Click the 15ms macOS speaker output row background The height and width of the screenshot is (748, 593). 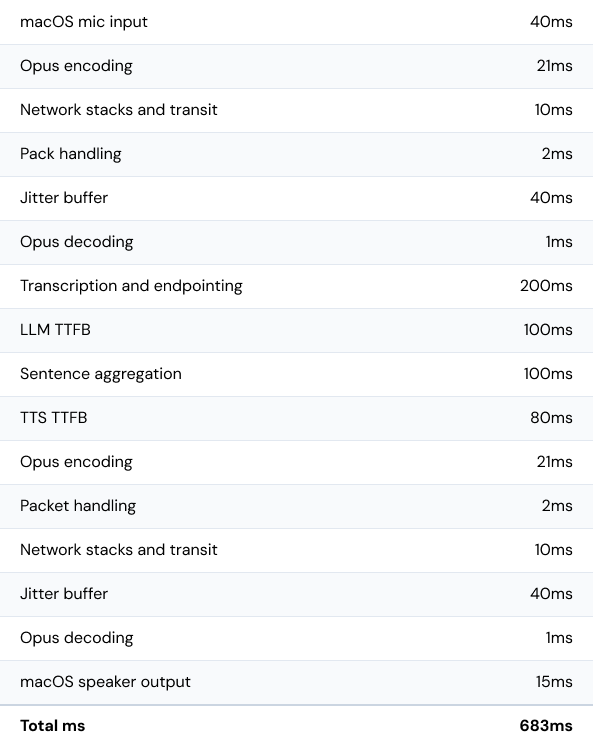296,682
